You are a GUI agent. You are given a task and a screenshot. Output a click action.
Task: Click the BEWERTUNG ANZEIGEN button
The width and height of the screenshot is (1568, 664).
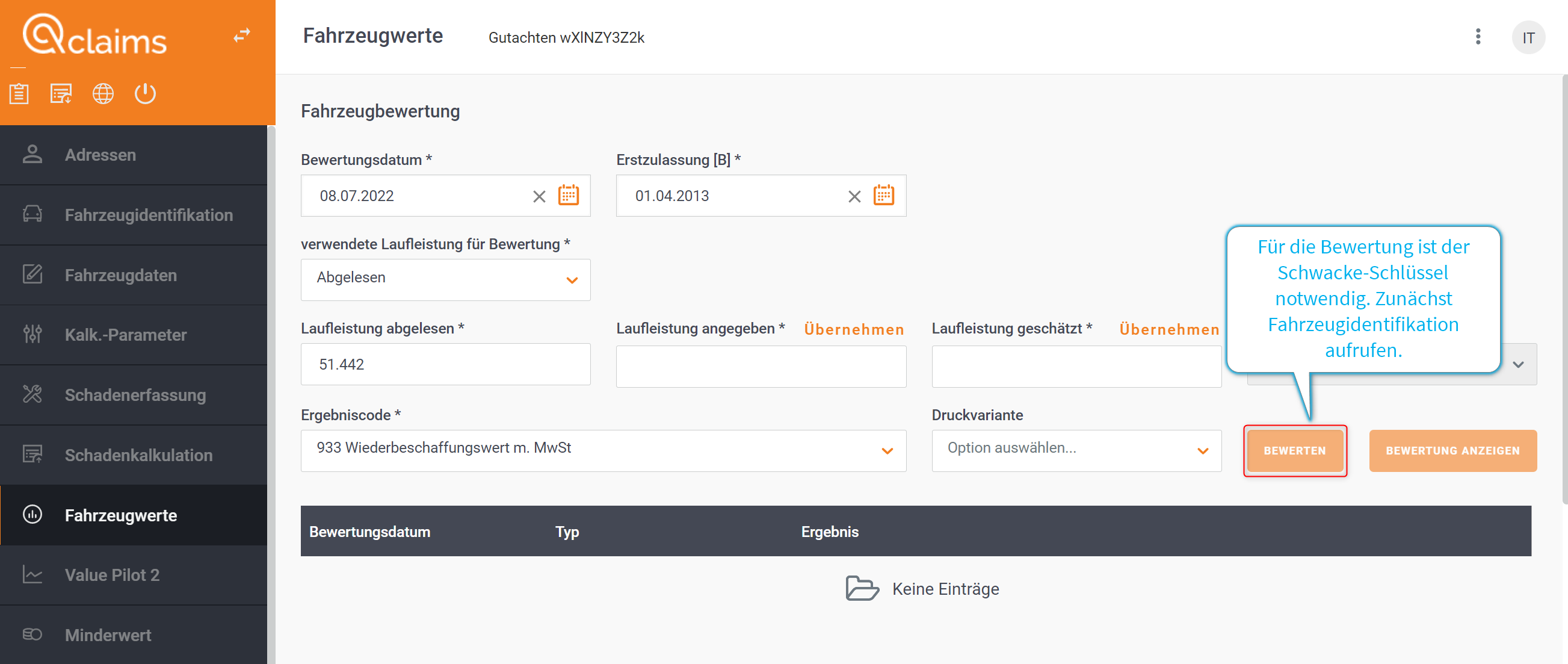1452,450
